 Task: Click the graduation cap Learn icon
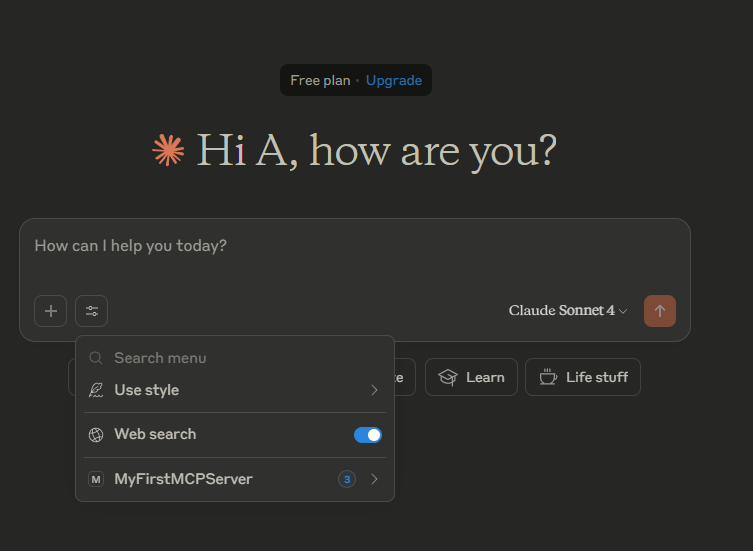coord(448,377)
